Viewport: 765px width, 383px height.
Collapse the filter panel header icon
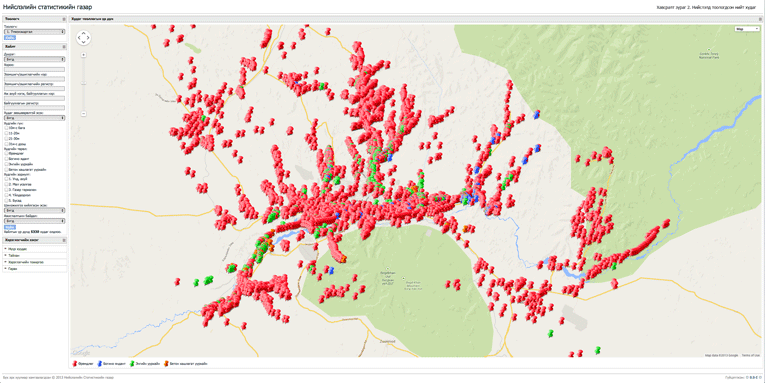(64, 46)
